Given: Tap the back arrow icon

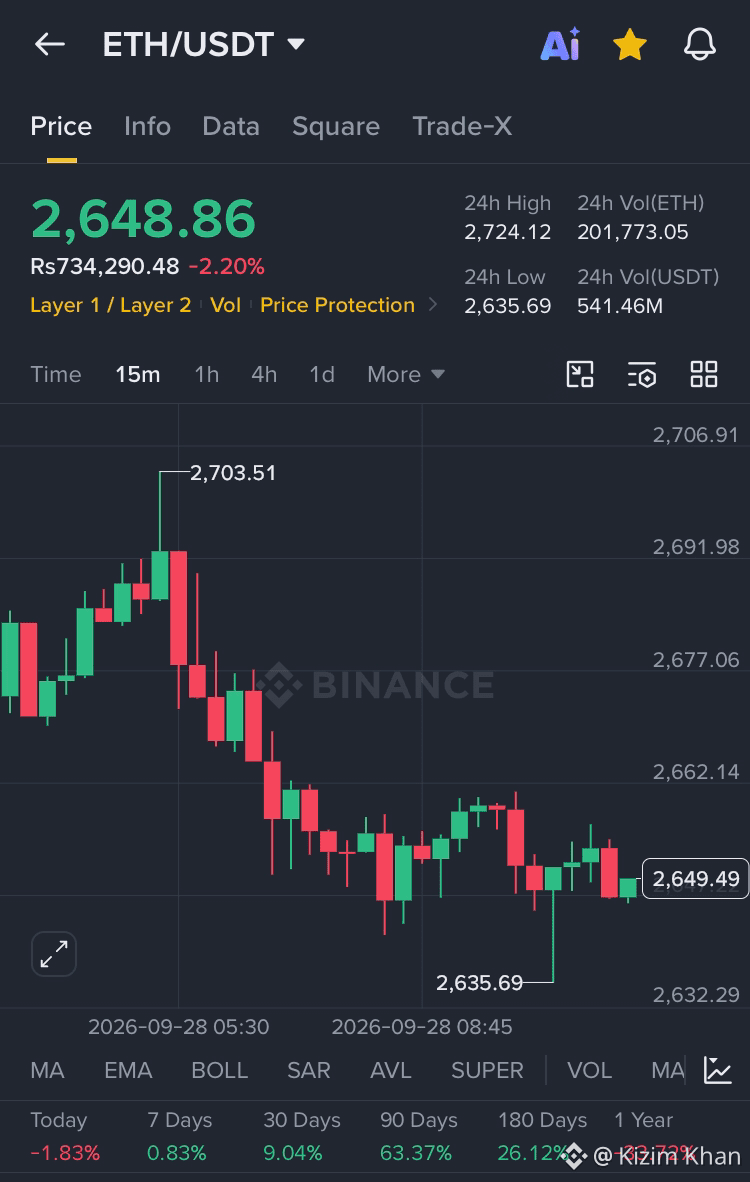Looking at the screenshot, I should 50,44.
